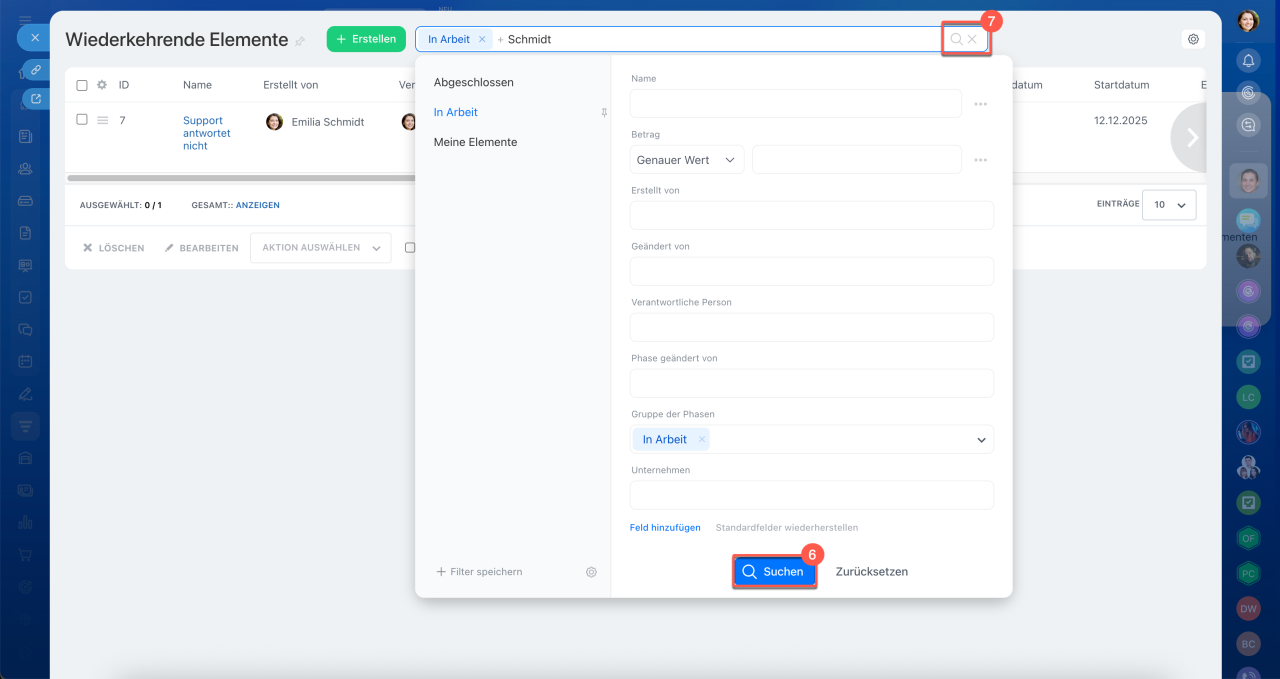Viewport: 1280px width, 679px height.
Task: Click Unternehmen filter field
Action: click(812, 495)
